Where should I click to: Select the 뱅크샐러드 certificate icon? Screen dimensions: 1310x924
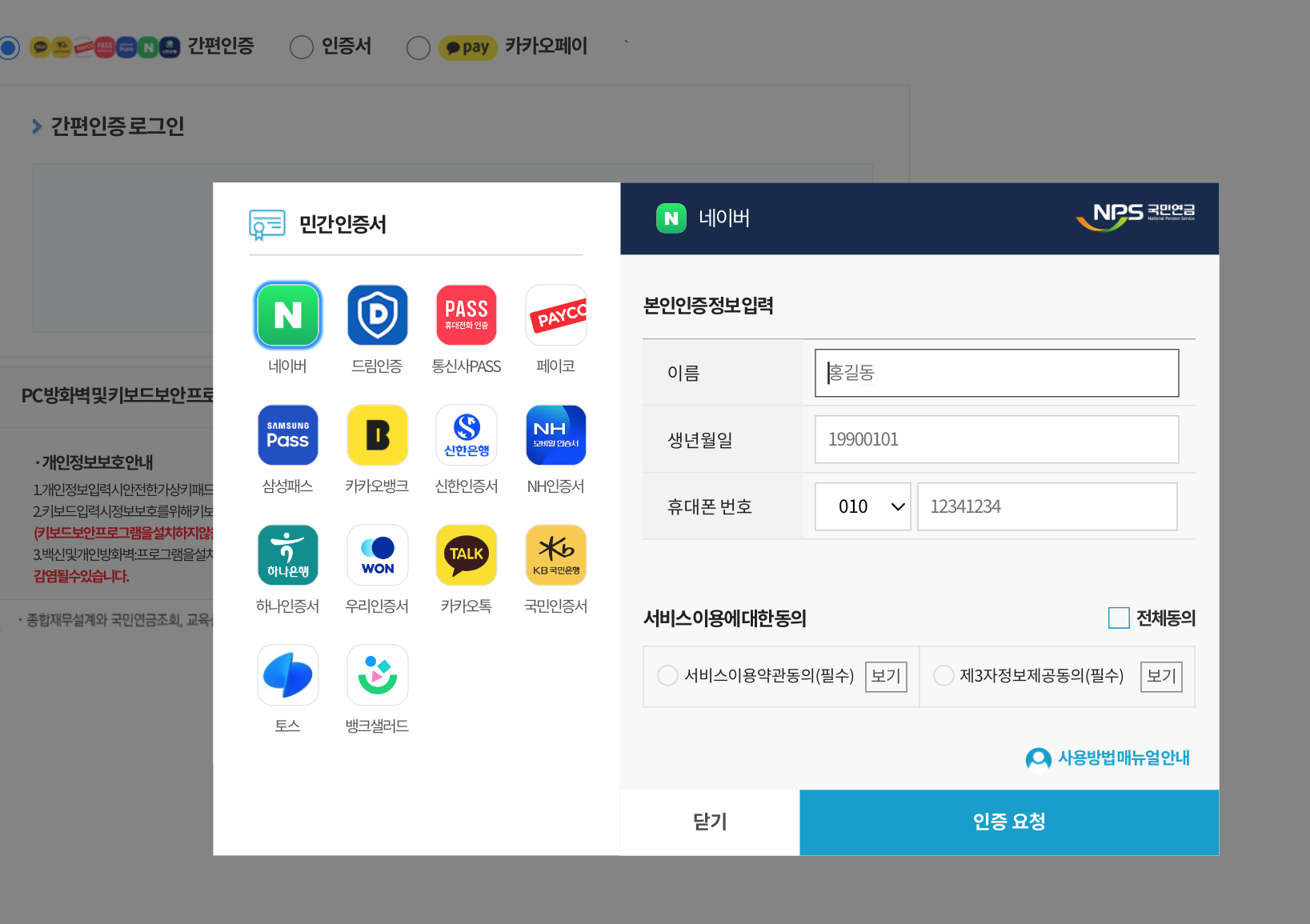click(x=377, y=674)
